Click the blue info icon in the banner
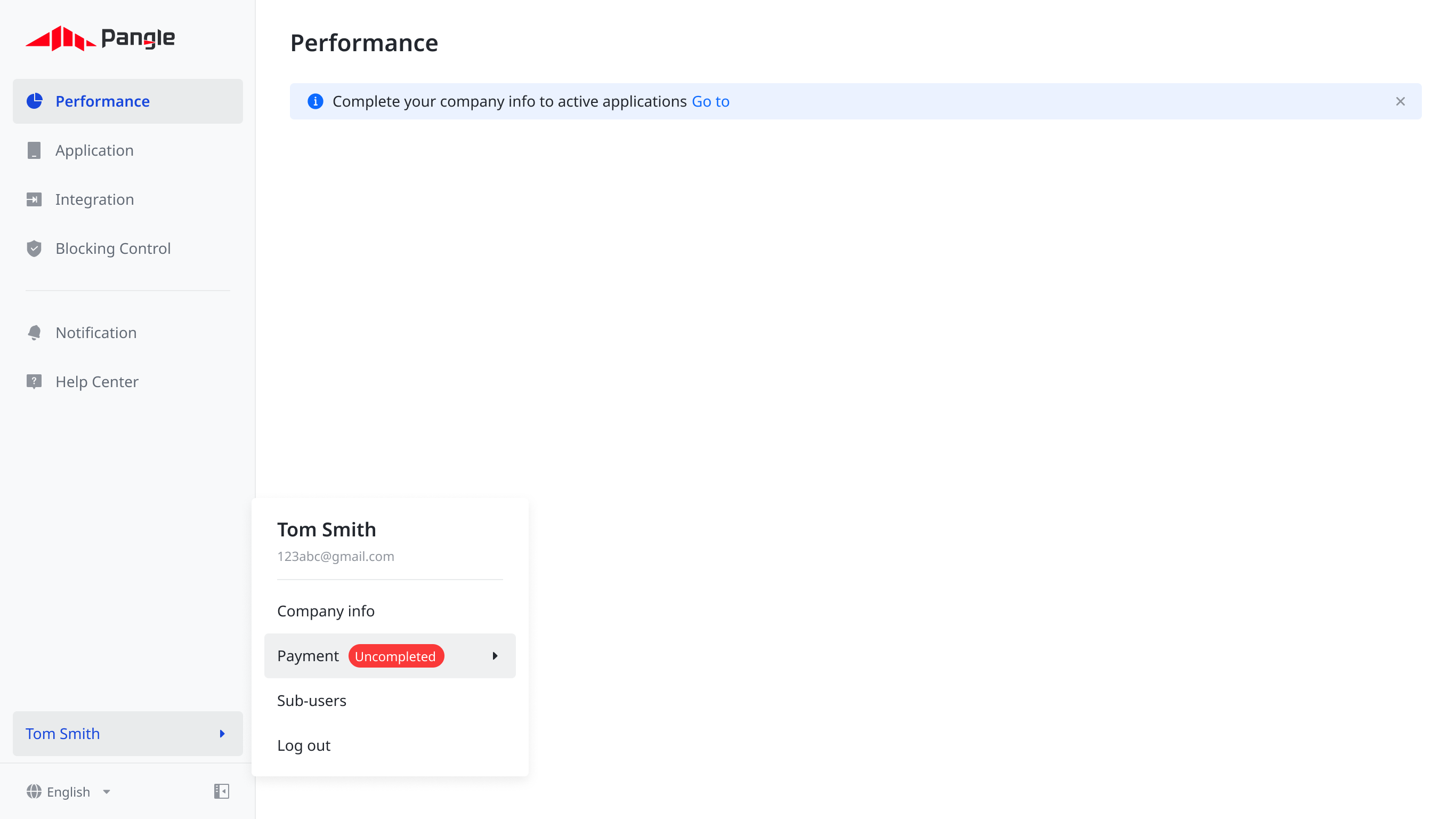This screenshot has height=819, width=1456. pos(316,101)
